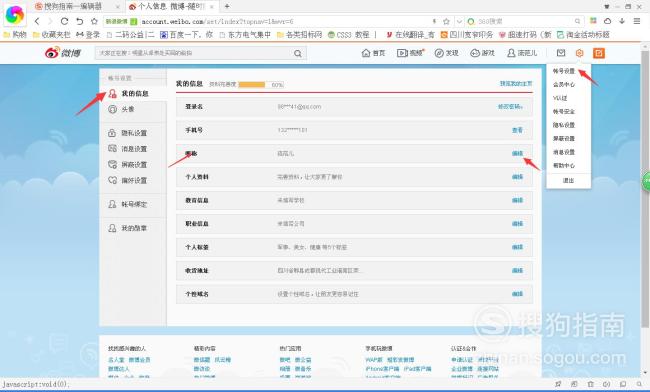Click 编辑 link in 教育信息 row

[517, 200]
